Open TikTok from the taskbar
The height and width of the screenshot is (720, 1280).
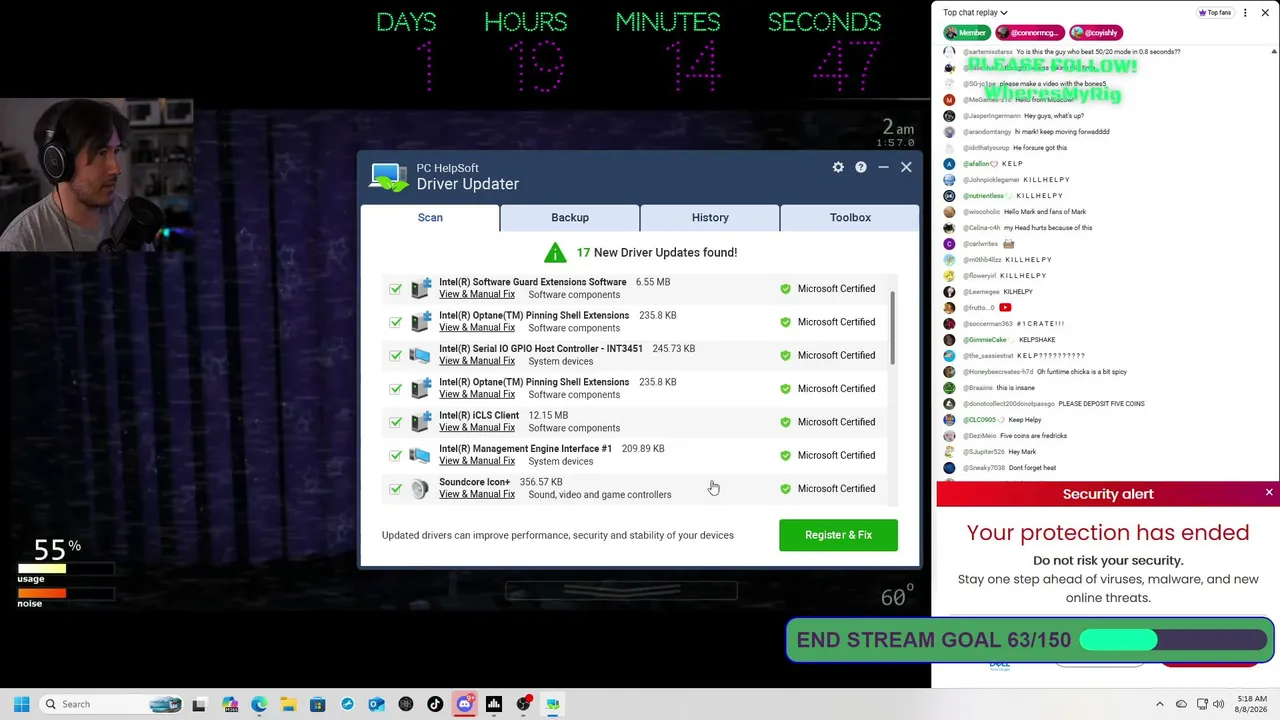tap(435, 704)
